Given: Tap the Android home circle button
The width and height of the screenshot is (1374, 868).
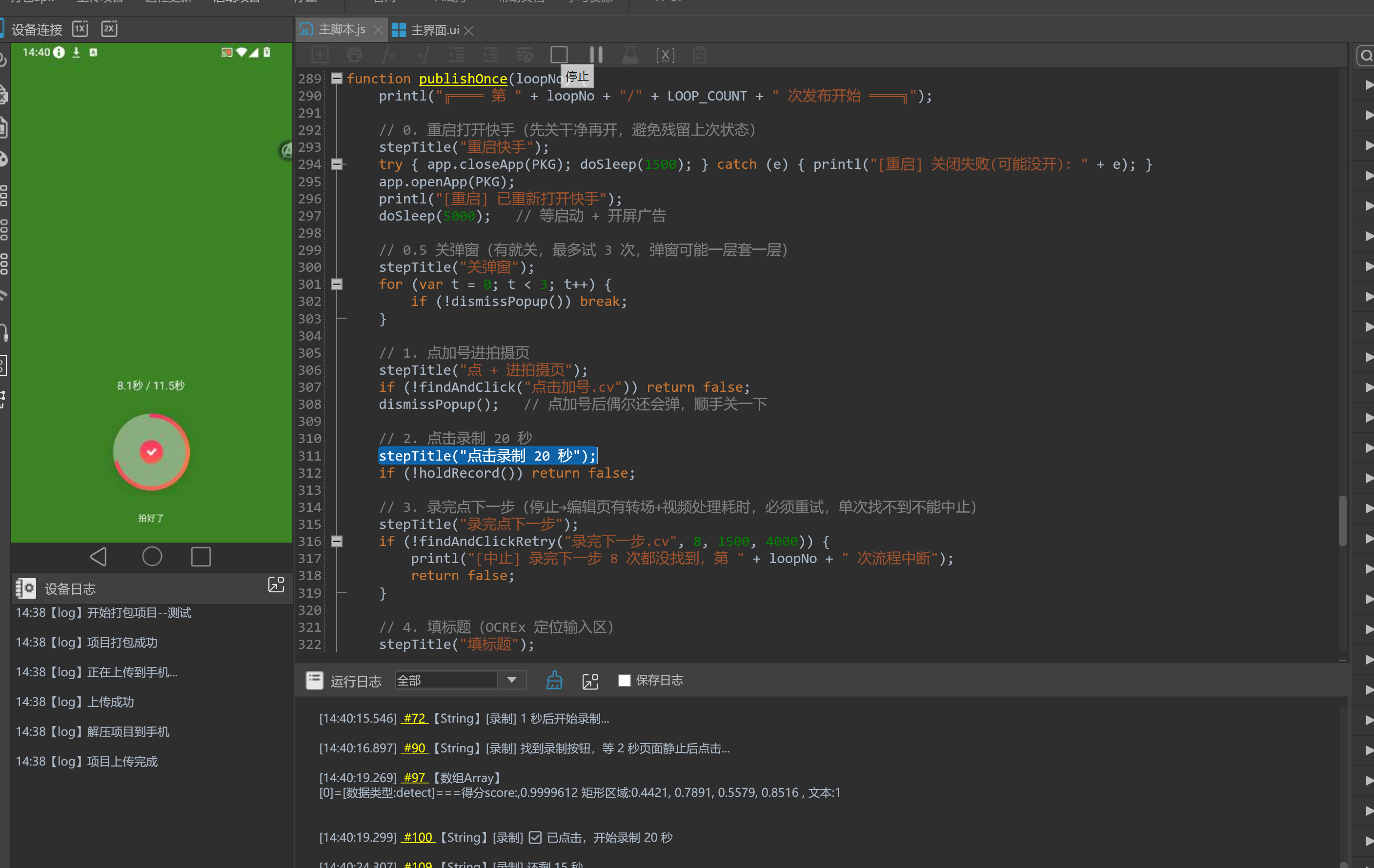Looking at the screenshot, I should 152,556.
